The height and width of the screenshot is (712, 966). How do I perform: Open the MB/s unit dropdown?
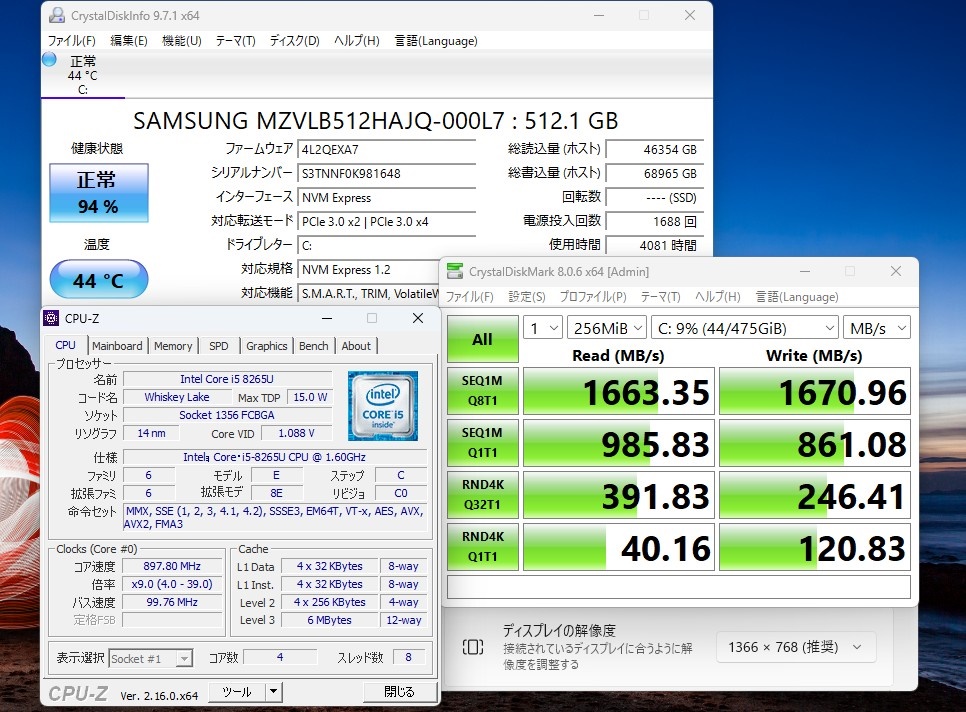(x=877, y=328)
